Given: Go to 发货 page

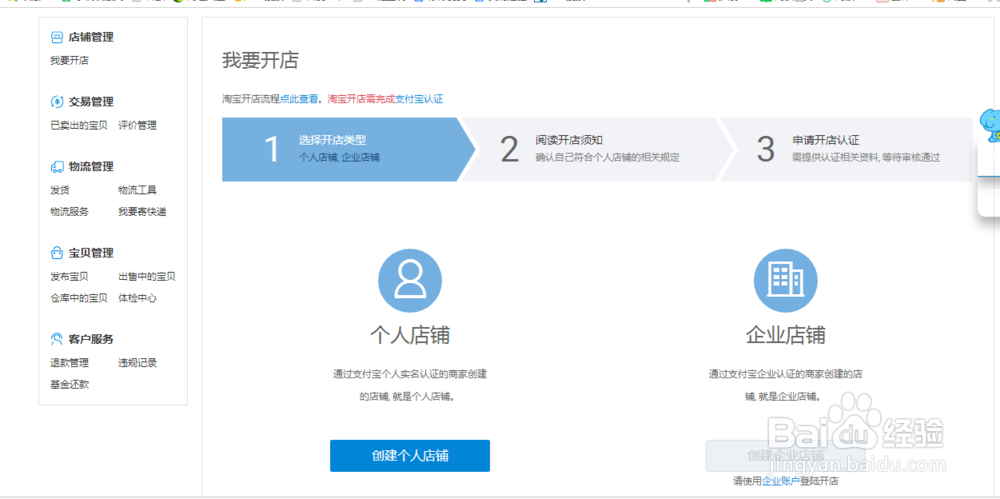Looking at the screenshot, I should tap(60, 190).
